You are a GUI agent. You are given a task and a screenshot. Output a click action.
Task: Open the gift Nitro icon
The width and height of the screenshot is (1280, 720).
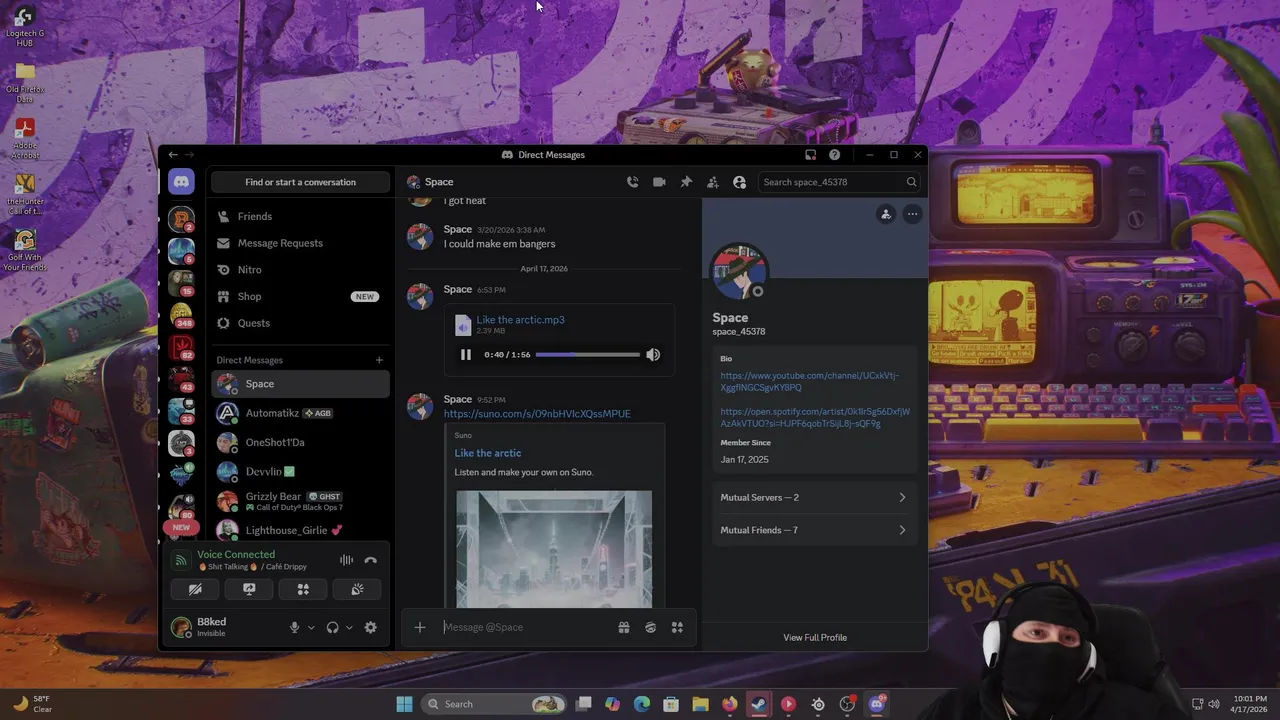tap(624, 627)
